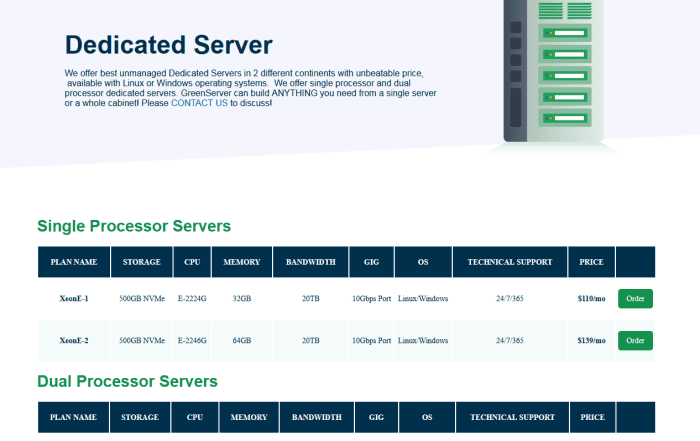Select the Dedicated Server page title

[168, 45]
